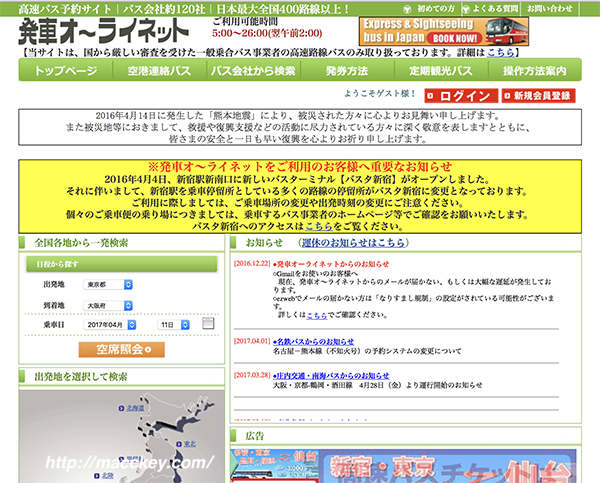Click the ようこそゲスト様 greeting text
600x483 pixels.
click(379, 93)
